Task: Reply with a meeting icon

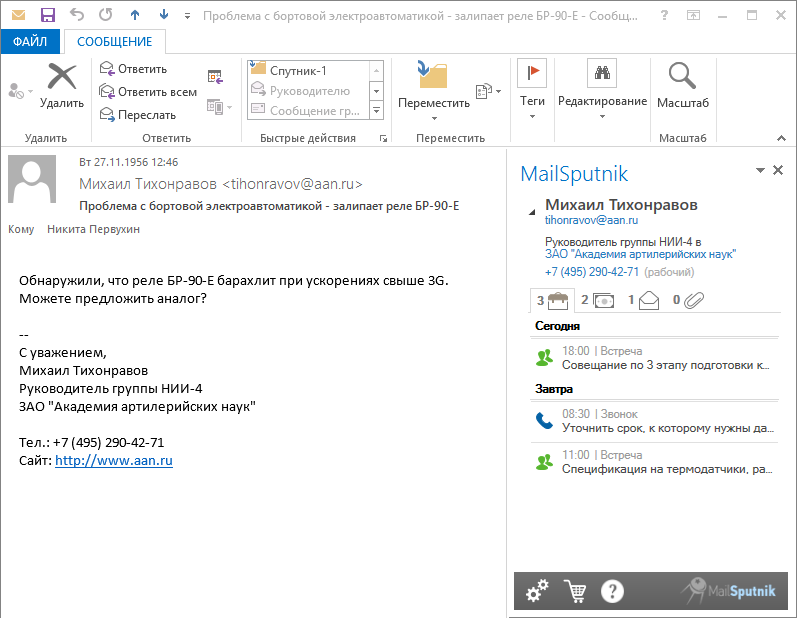Action: click(x=216, y=77)
